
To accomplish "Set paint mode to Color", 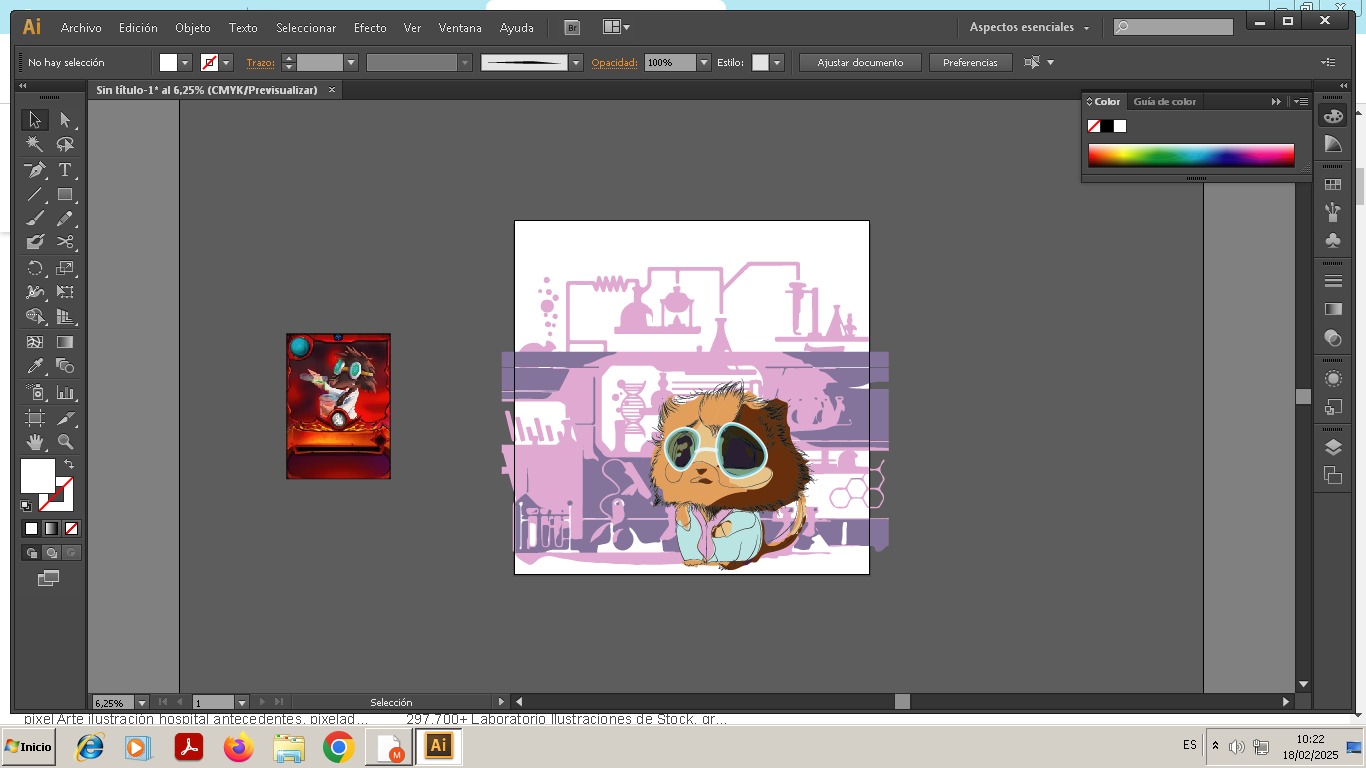I will pos(31,528).
